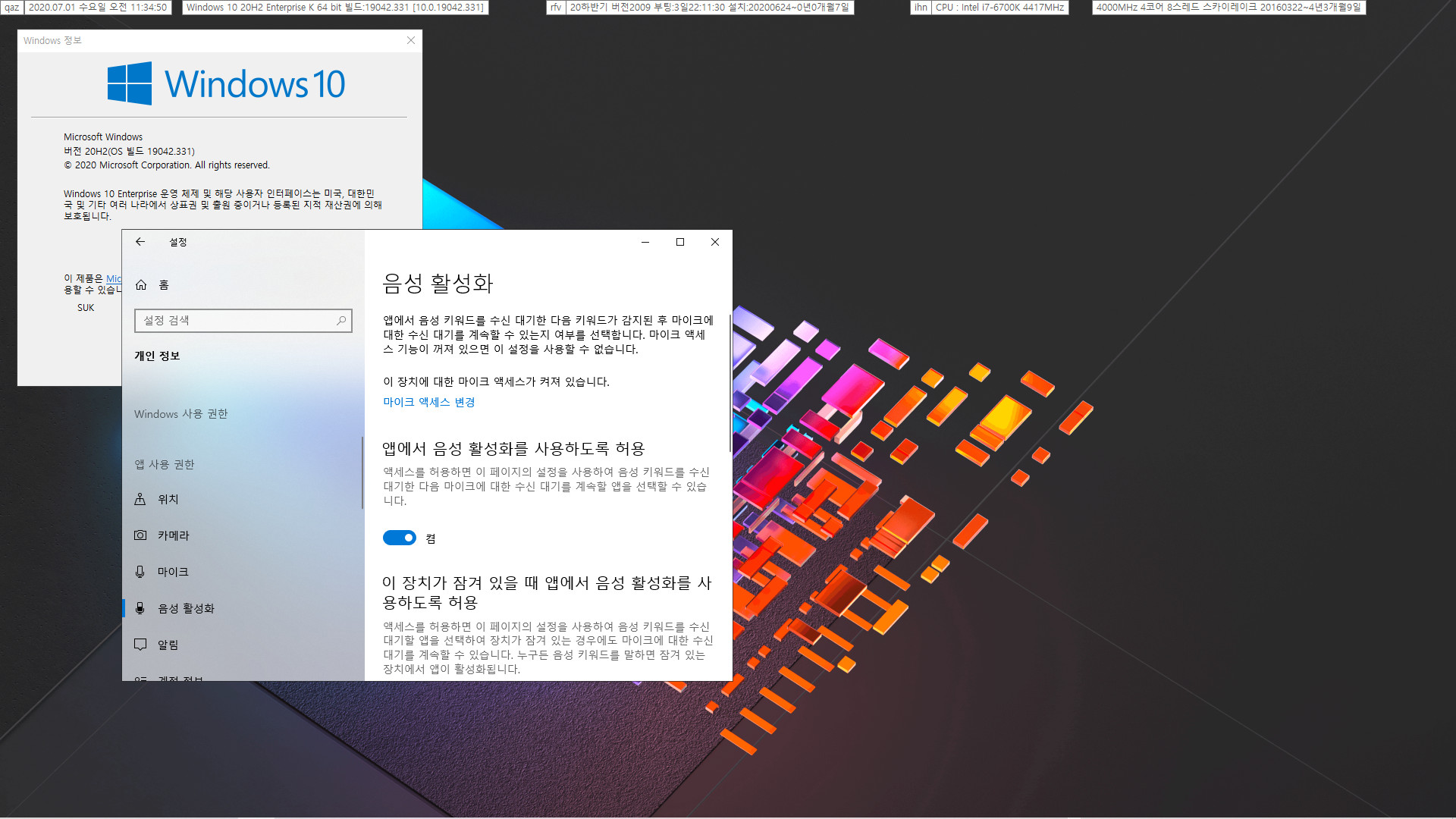This screenshot has height=819, width=1456.
Task: Click the Microphone icon in sidebar
Action: click(x=140, y=572)
